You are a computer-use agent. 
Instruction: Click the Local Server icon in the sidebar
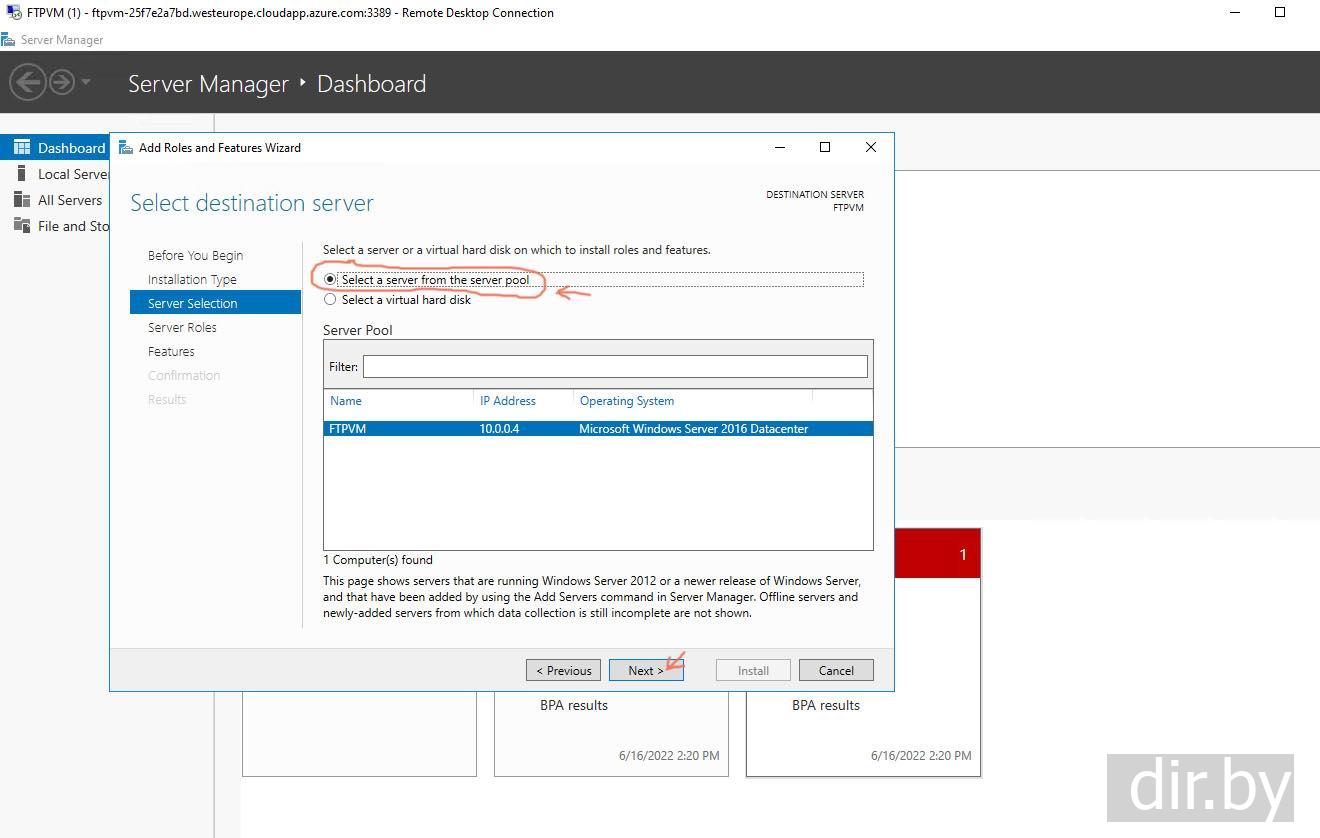pyautogui.click(x=22, y=174)
